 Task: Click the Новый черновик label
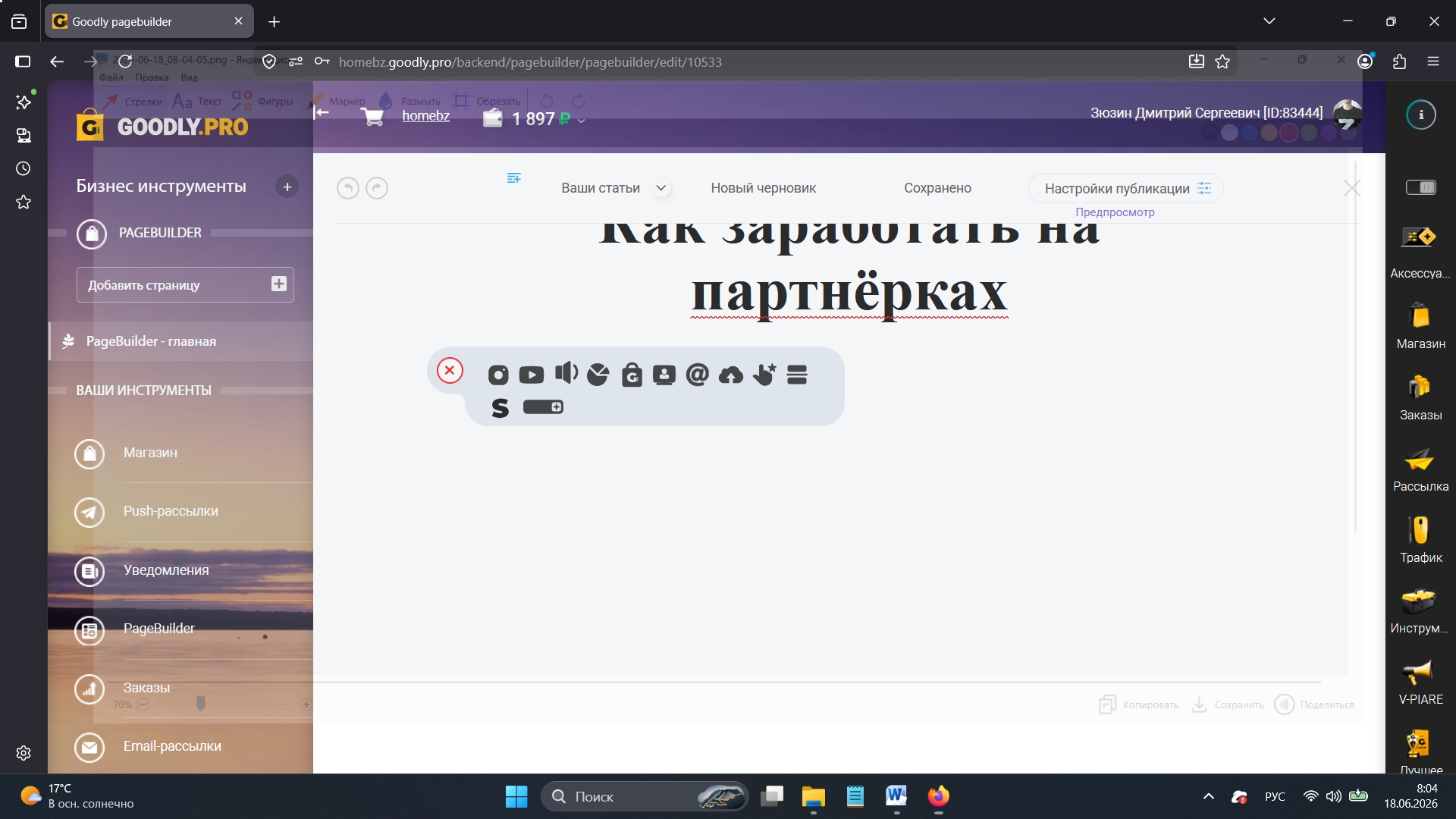click(x=763, y=188)
